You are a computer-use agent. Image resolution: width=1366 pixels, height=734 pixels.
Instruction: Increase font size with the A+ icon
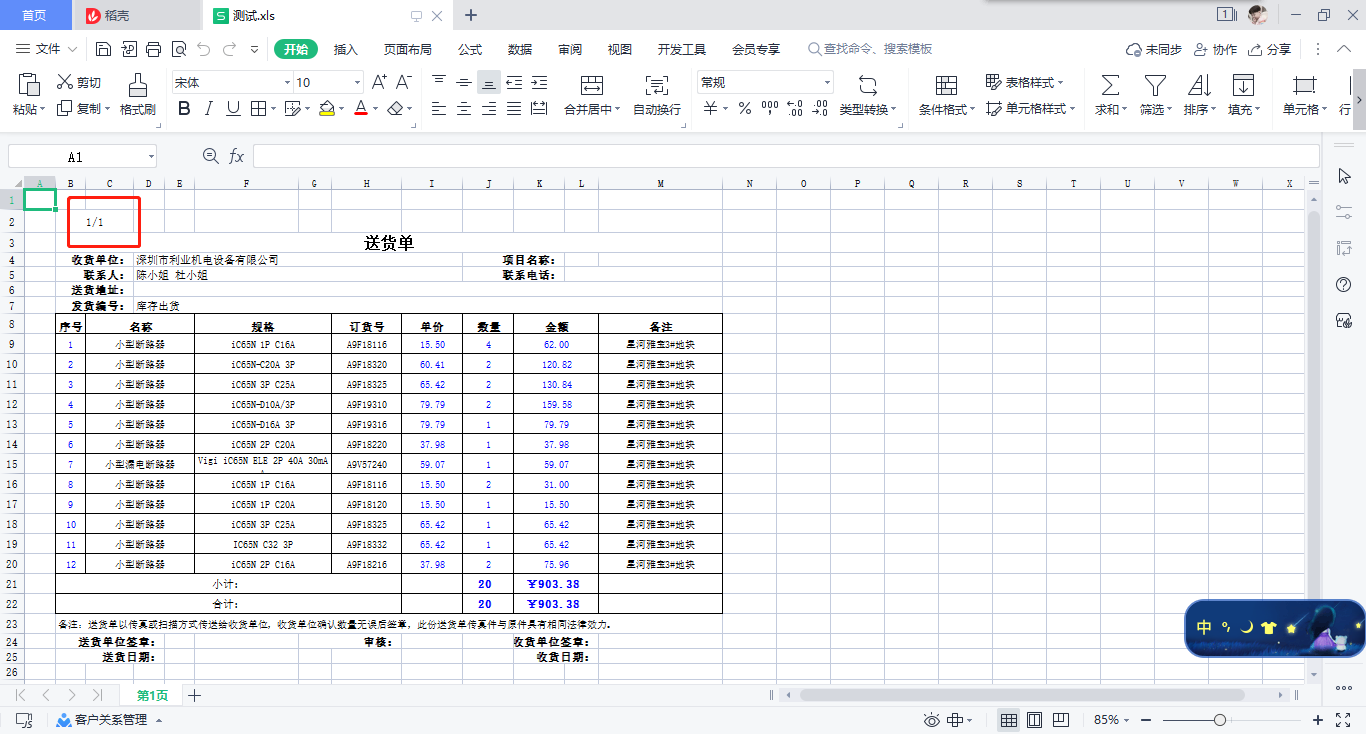379,82
